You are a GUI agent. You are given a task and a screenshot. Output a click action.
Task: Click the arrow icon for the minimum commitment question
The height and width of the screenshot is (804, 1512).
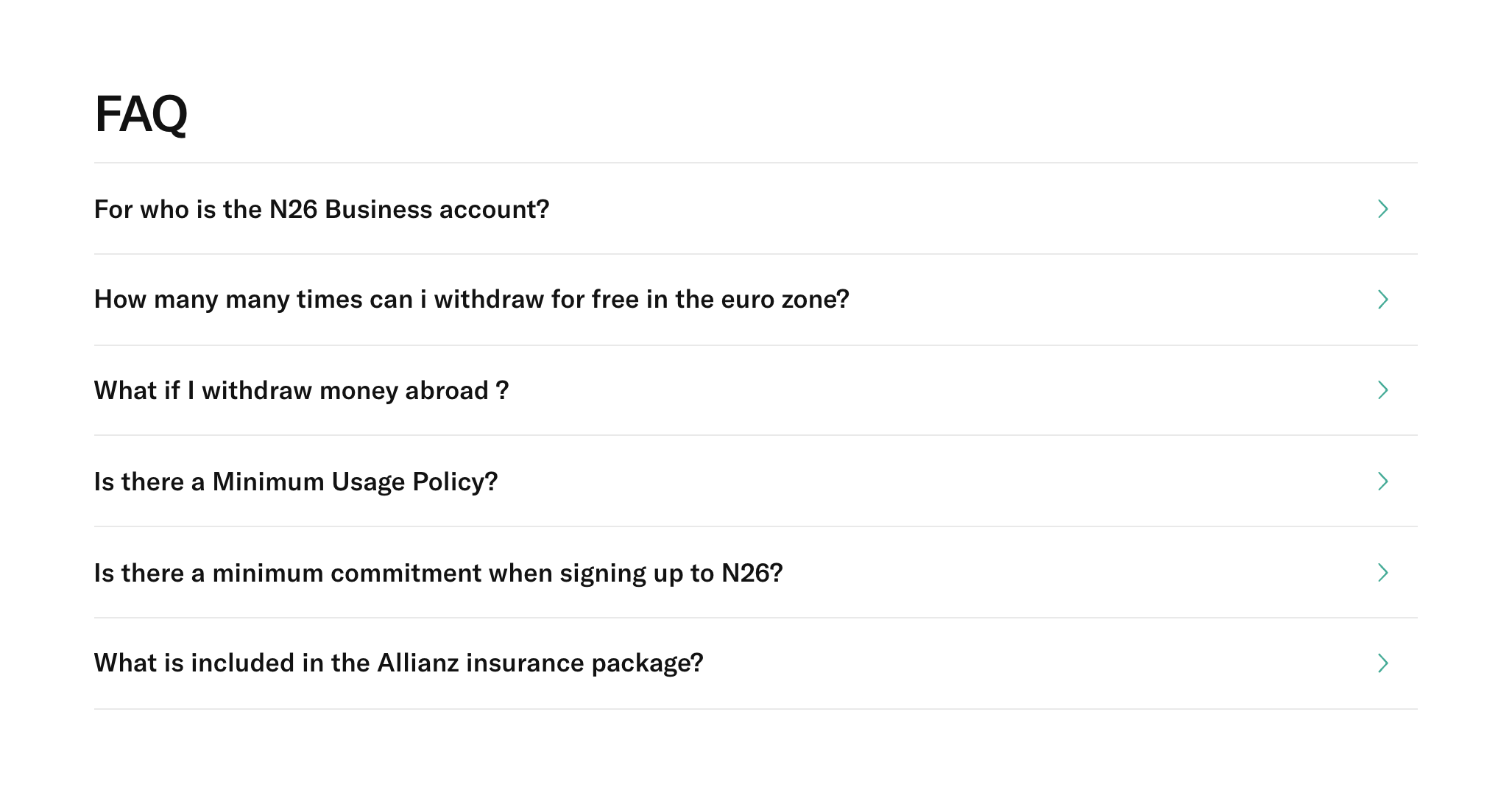coord(1382,573)
